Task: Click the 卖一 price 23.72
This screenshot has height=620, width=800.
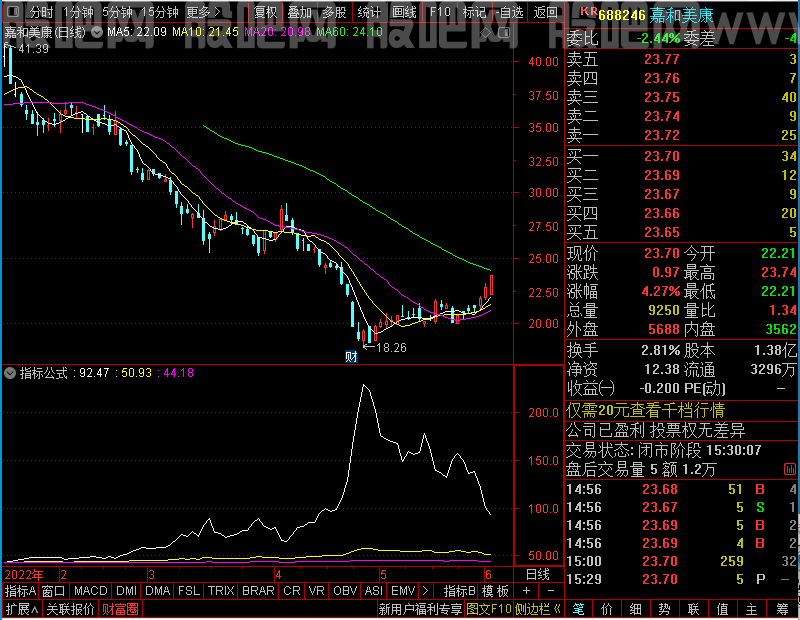Action: (x=662, y=135)
